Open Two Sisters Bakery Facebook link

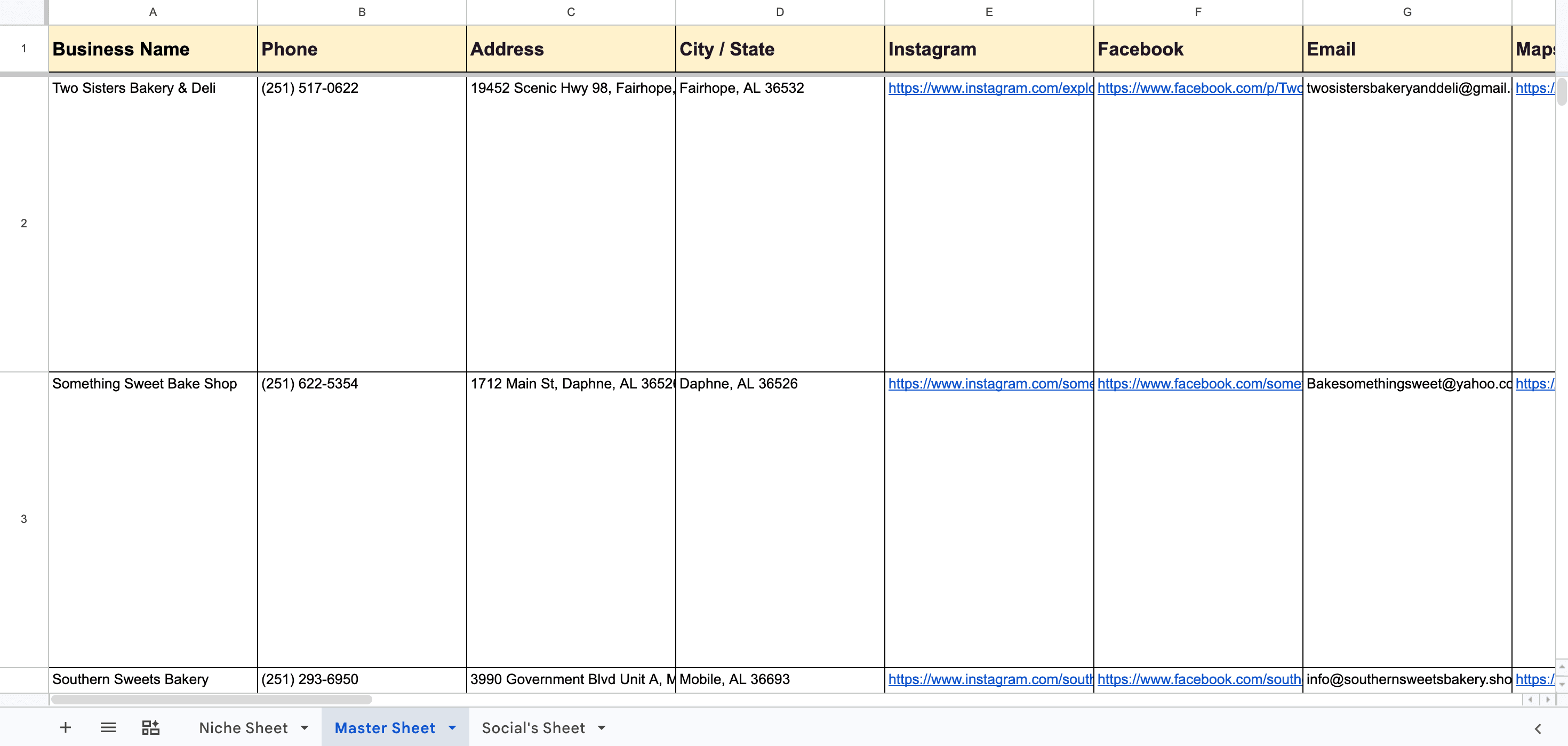point(1200,88)
